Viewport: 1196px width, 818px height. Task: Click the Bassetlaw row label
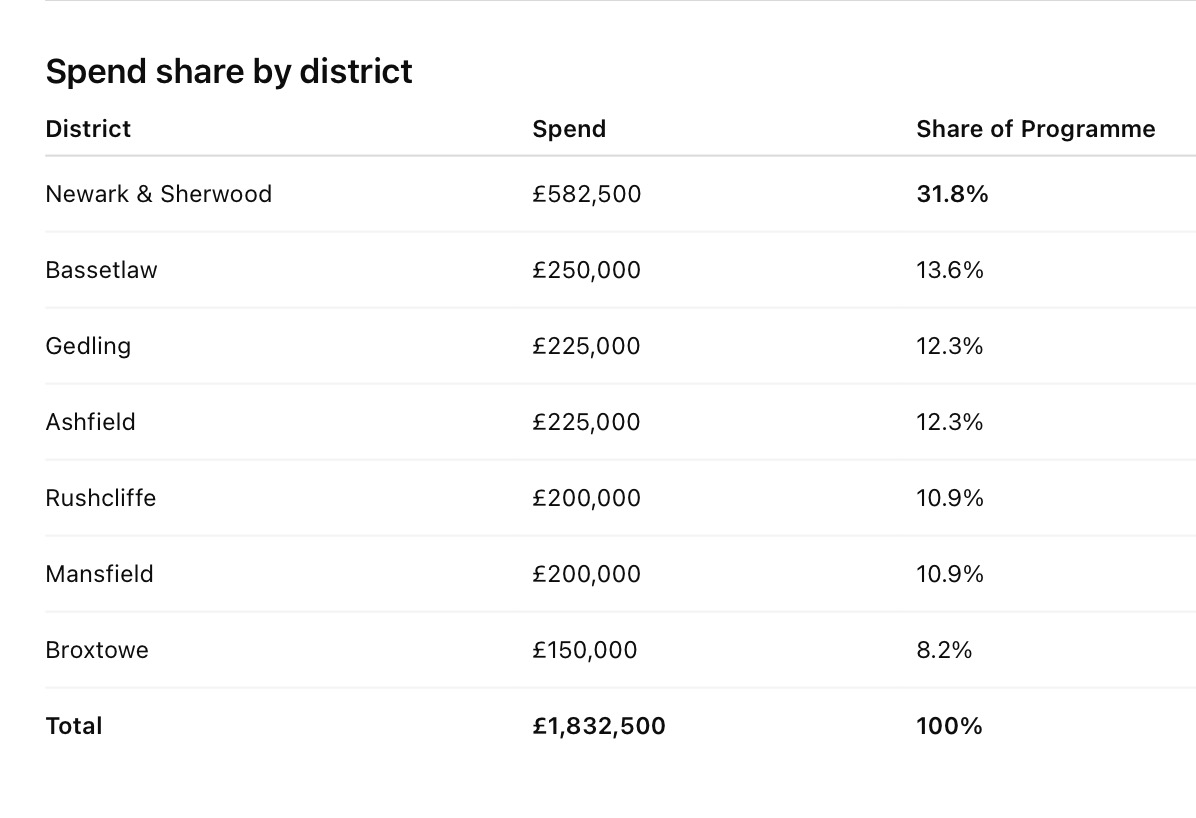click(x=101, y=270)
